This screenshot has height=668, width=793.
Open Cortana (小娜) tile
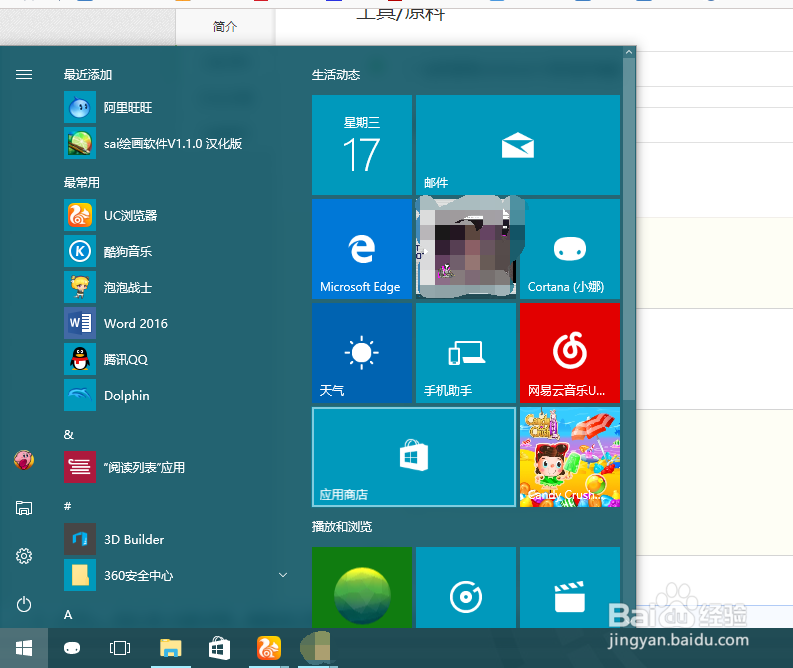coord(570,249)
